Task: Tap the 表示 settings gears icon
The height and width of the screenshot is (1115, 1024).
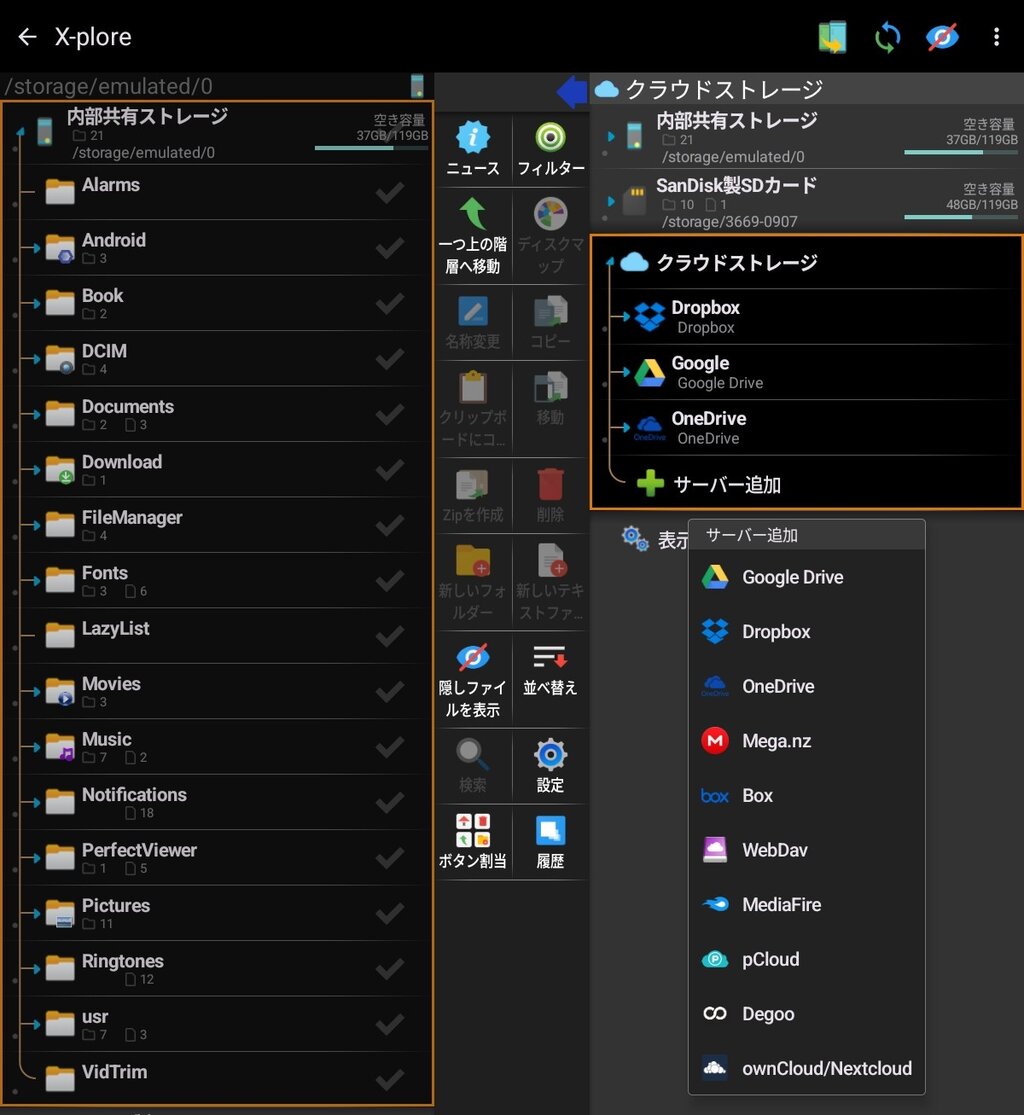Action: click(x=634, y=538)
